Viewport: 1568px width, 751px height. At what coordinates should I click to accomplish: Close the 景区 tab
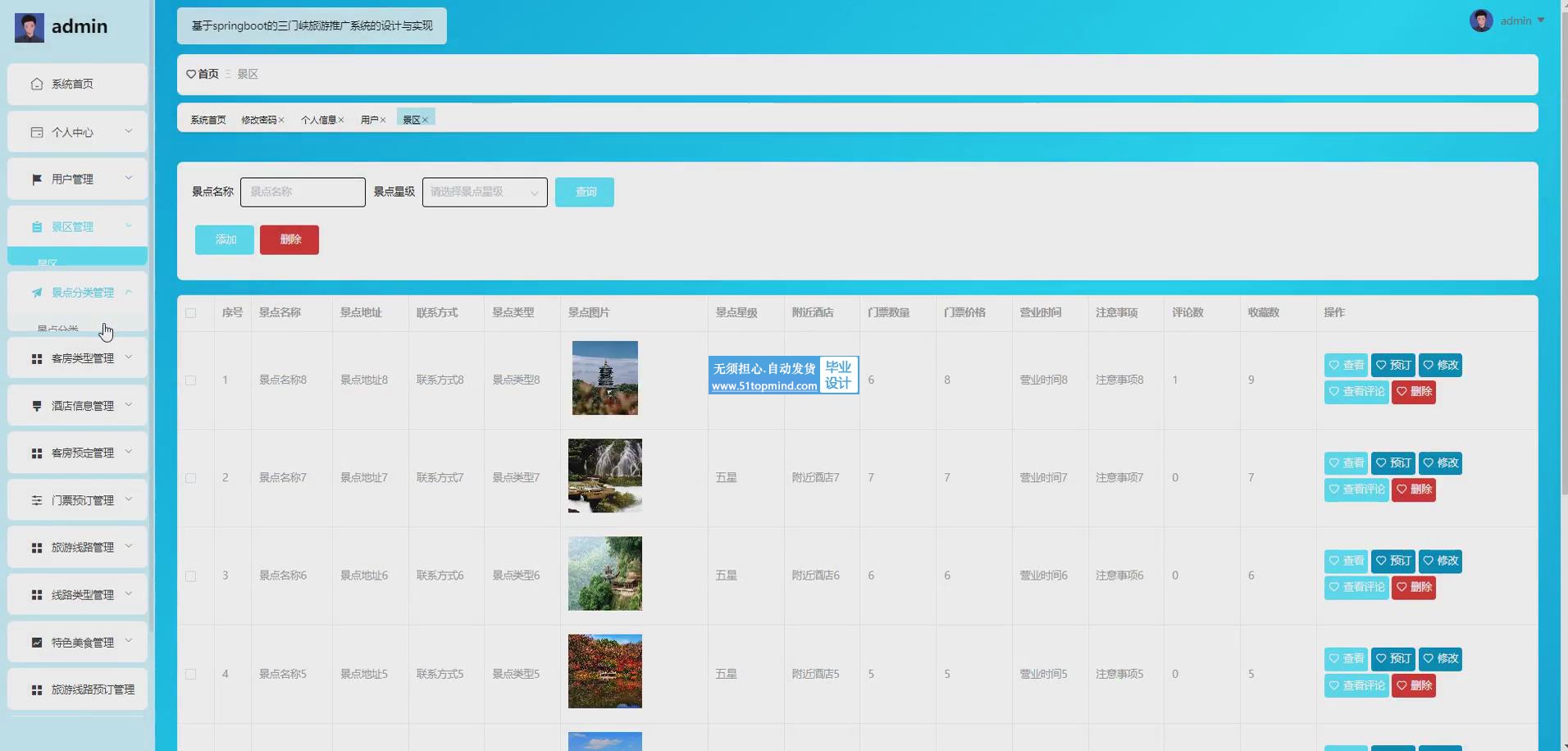[425, 120]
